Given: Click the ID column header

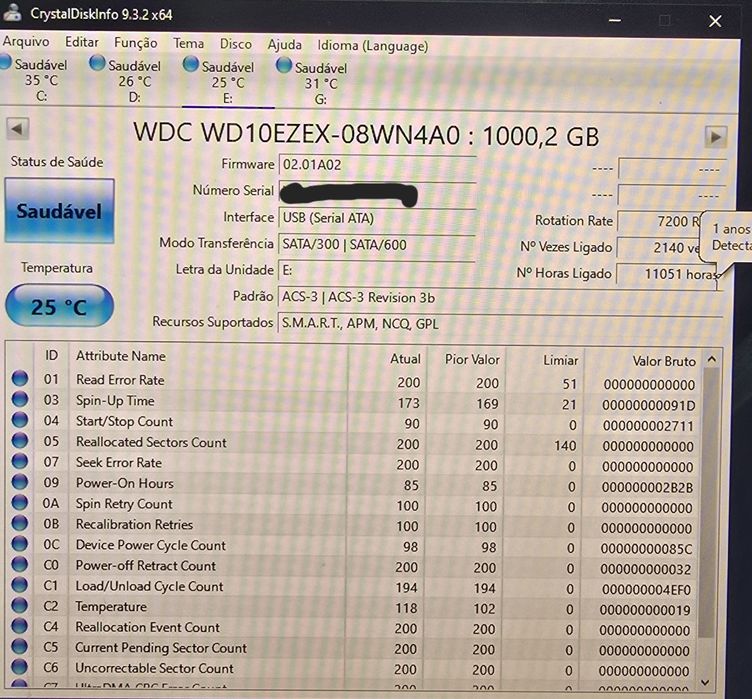Looking at the screenshot, I should 51,355.
